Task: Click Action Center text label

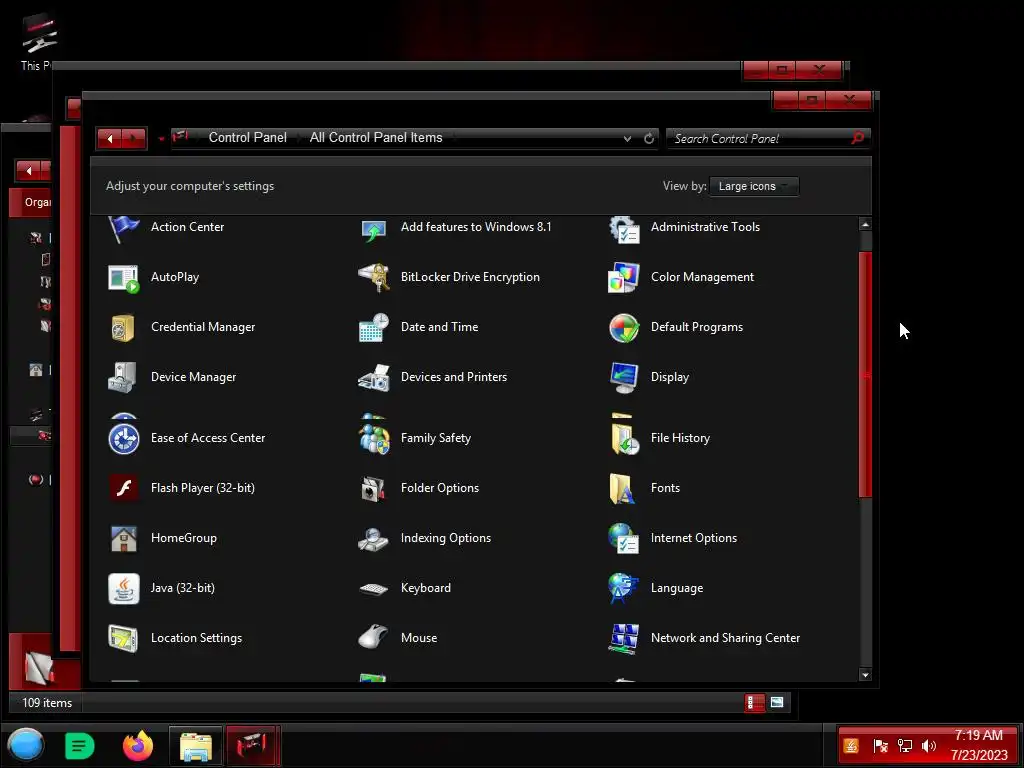Action: [187, 227]
